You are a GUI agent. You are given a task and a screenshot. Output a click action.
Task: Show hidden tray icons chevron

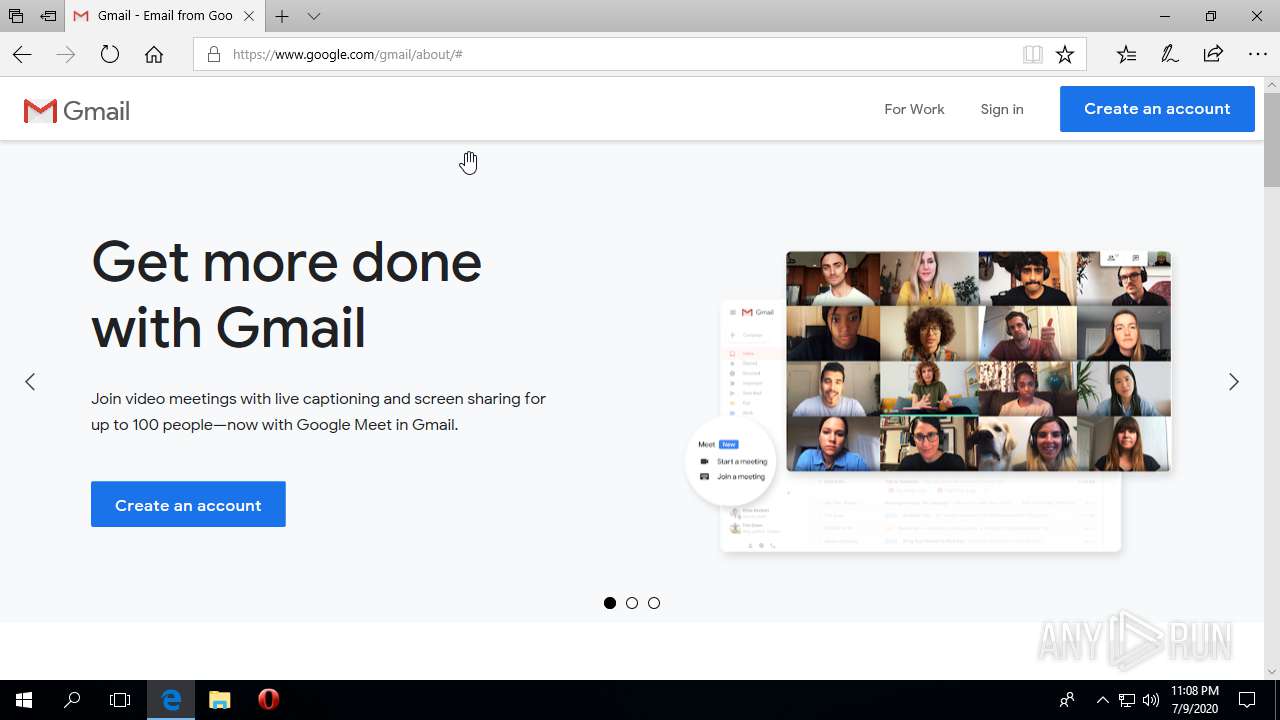click(1102, 700)
